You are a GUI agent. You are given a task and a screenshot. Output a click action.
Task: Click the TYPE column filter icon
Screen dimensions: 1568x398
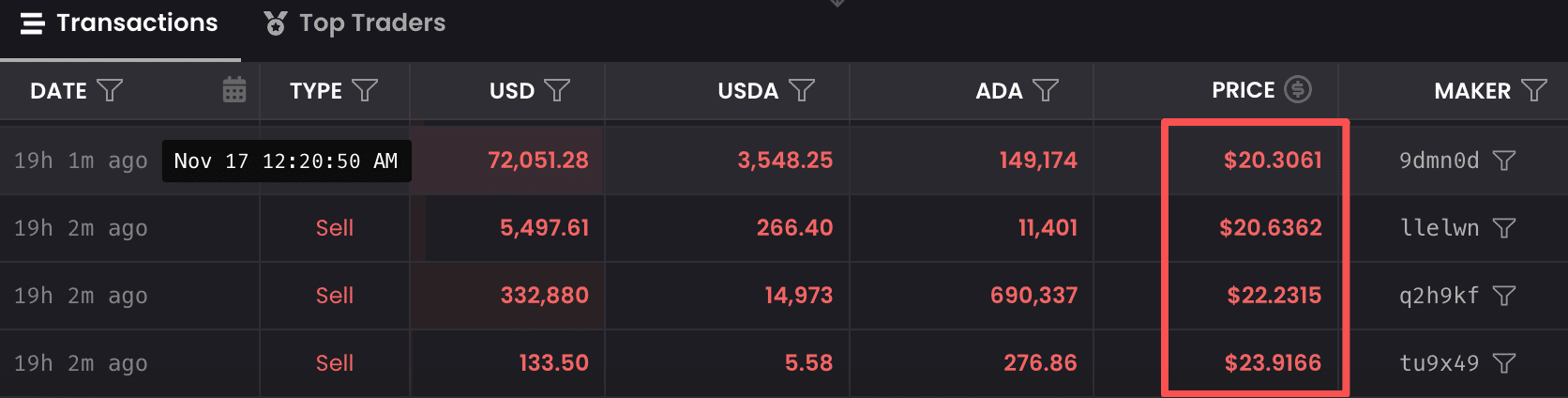pos(365,90)
